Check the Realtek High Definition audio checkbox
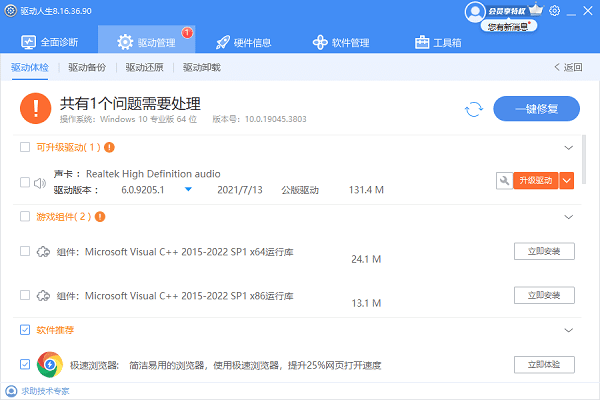This screenshot has width=600, height=400. (x=25, y=182)
